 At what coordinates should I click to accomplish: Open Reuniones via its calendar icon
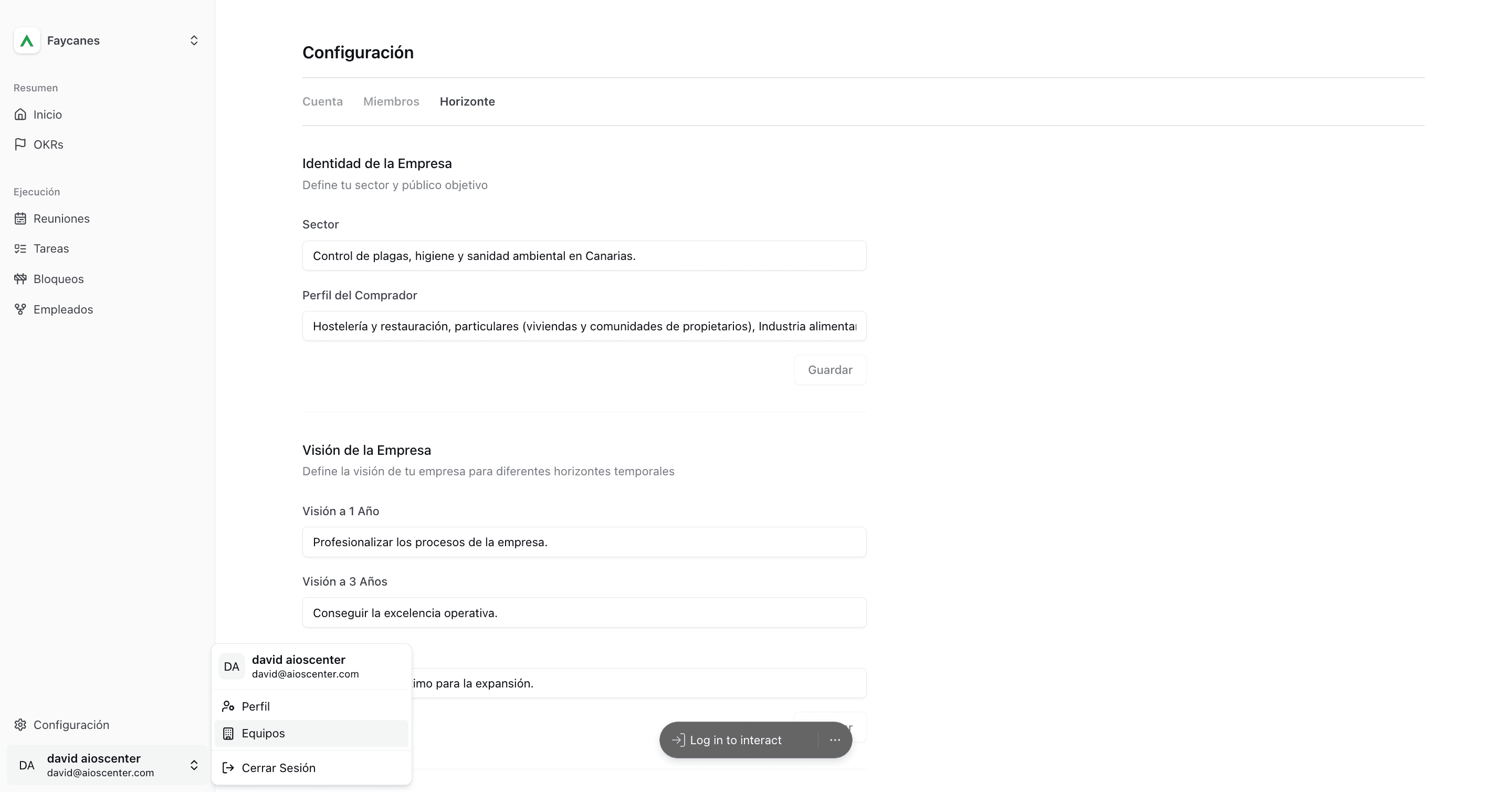click(x=20, y=218)
